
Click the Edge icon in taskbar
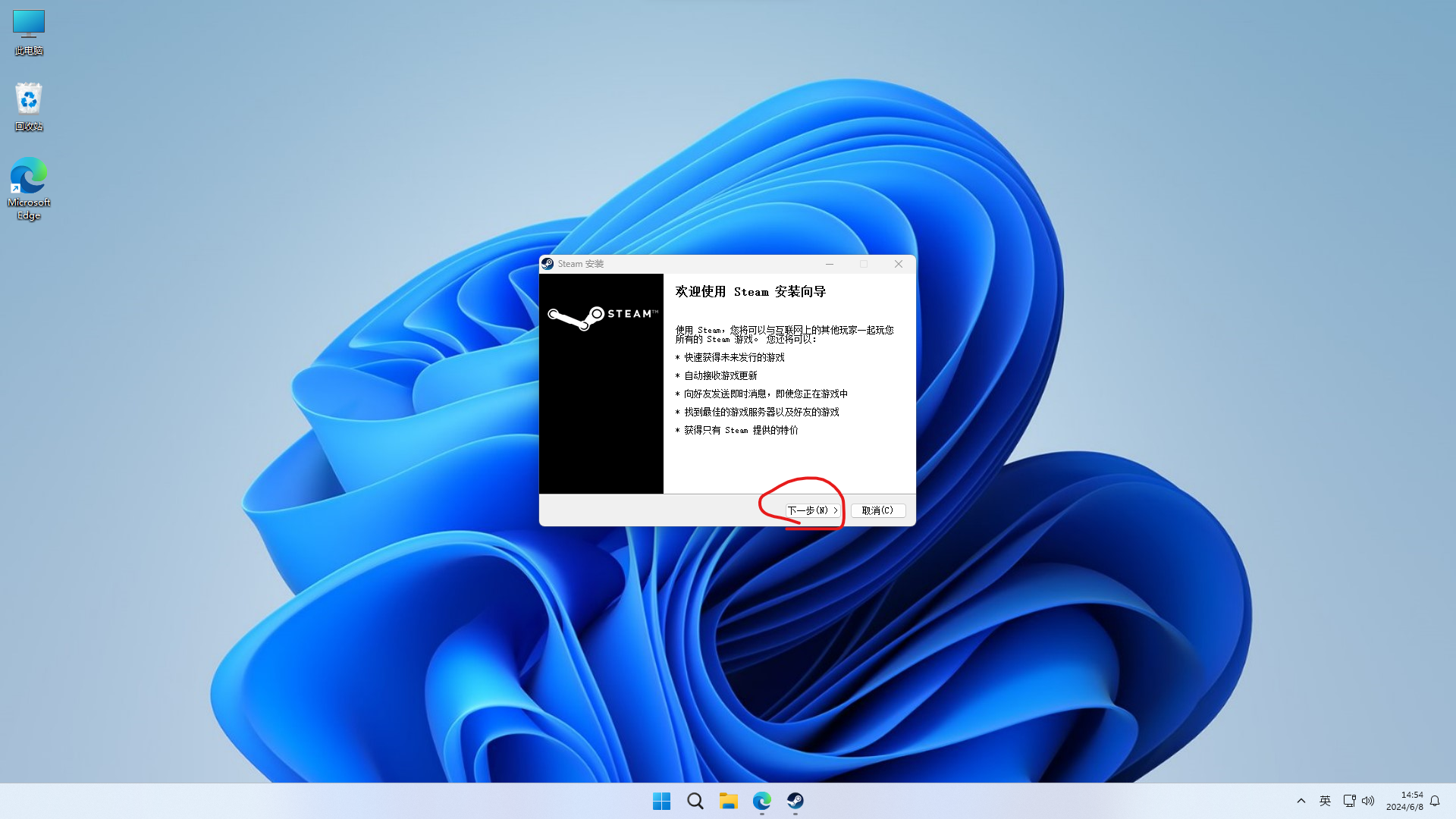tap(761, 801)
